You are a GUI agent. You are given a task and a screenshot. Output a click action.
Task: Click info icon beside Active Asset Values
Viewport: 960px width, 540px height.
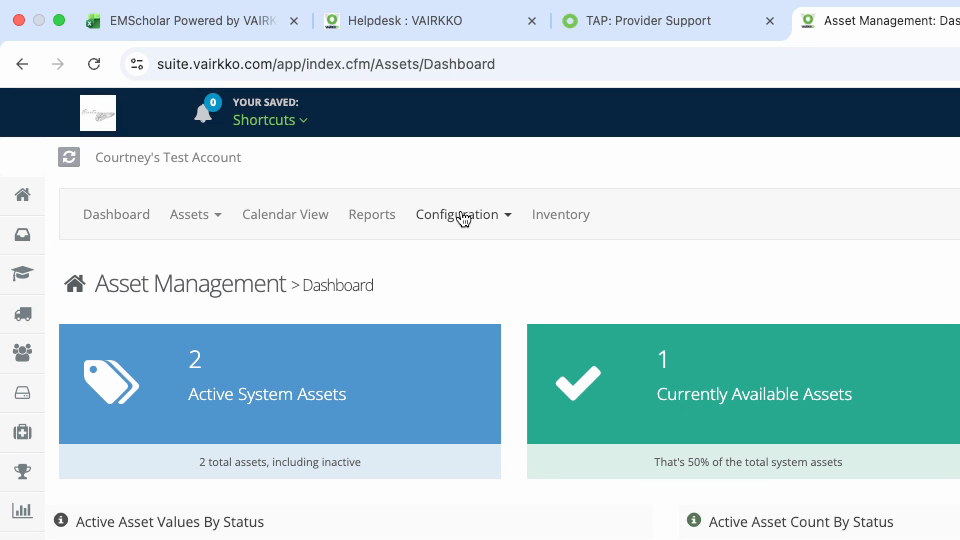point(61,520)
